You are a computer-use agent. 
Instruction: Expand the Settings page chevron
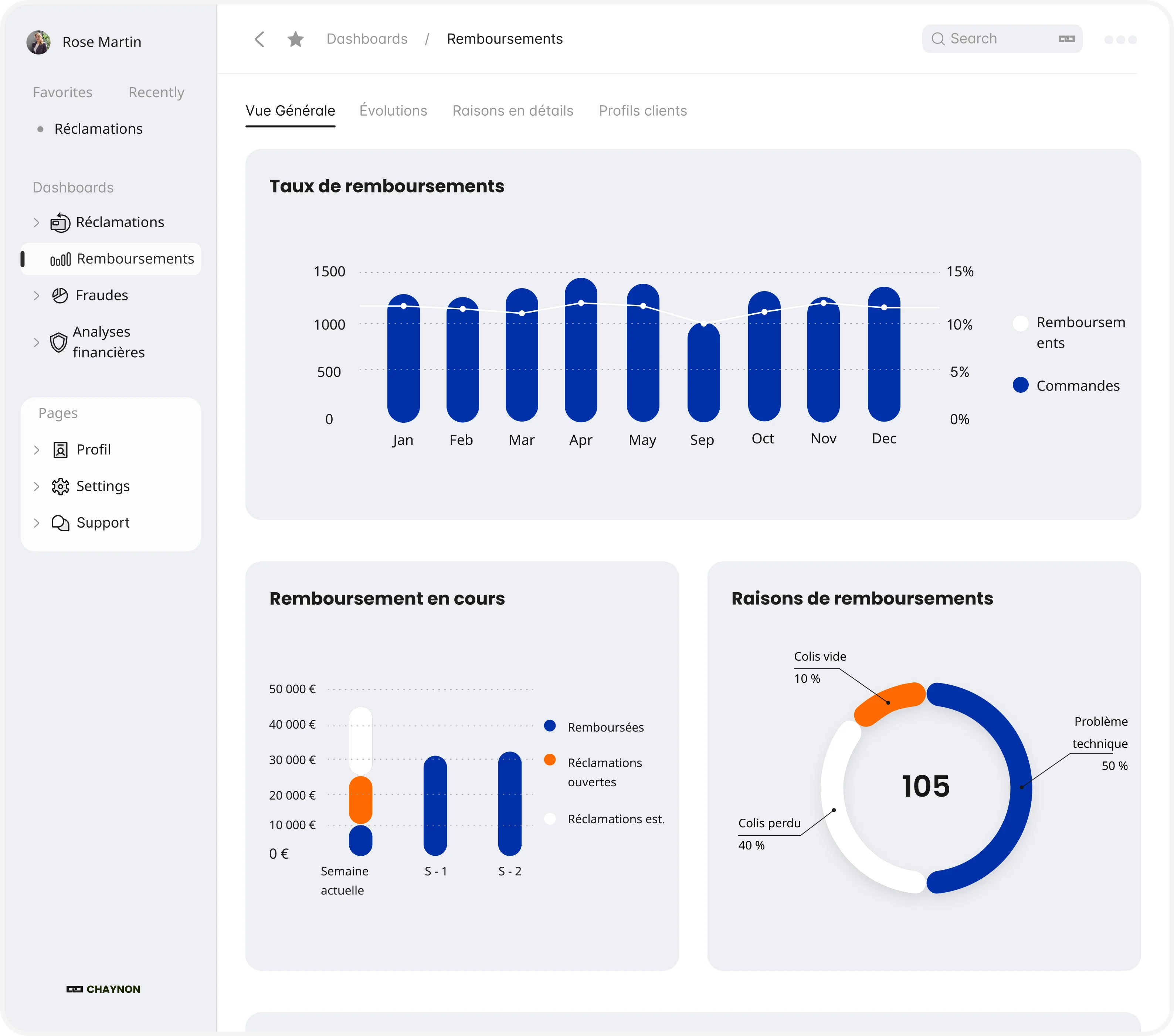tap(36, 487)
